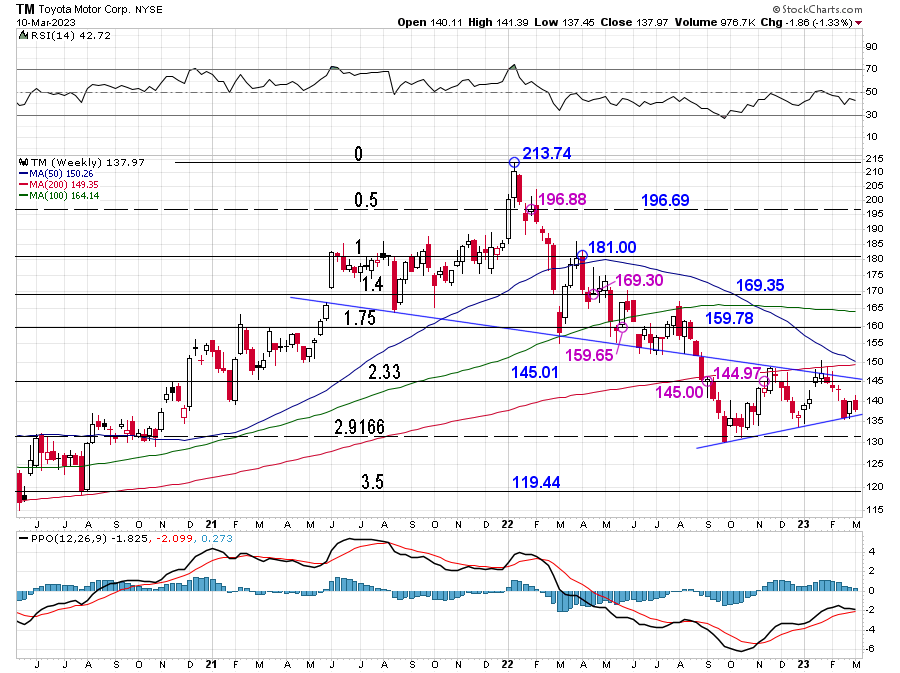Select the blue circle marker at the 213.74 peak

pyautogui.click(x=514, y=163)
